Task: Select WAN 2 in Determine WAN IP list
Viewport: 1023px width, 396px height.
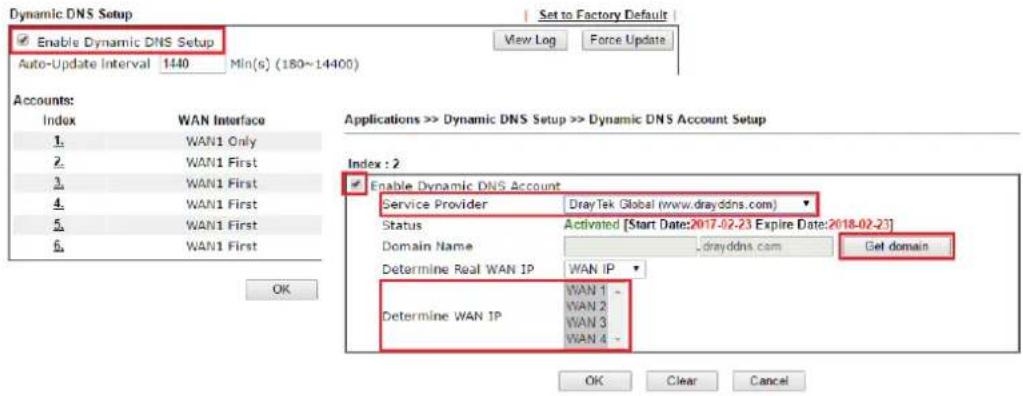Action: tap(585, 306)
